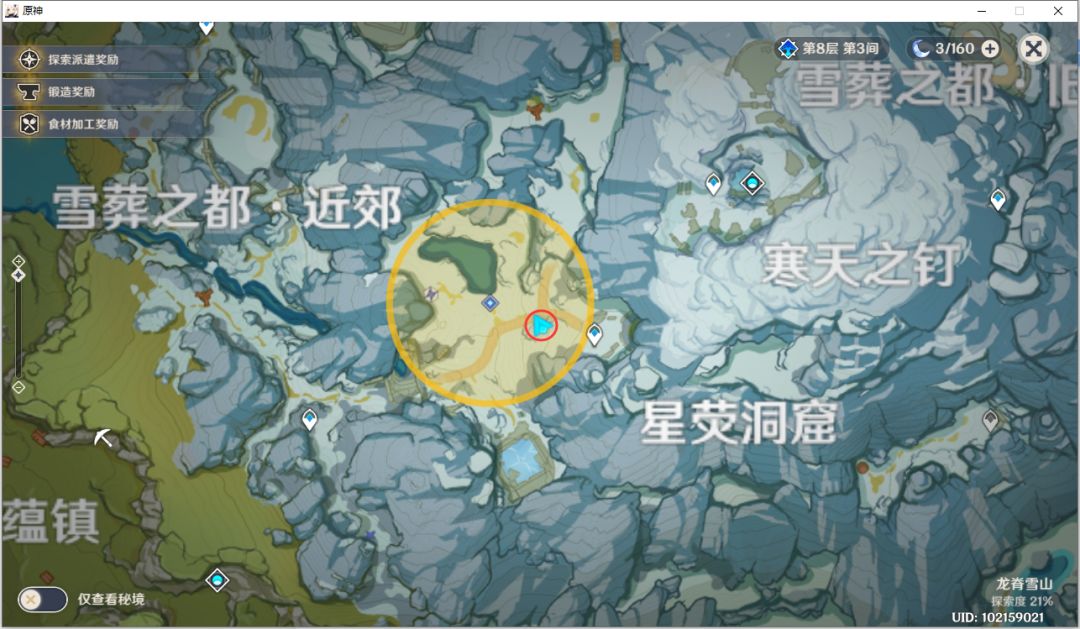
Task: Select the waypoint on the far right edge
Action: [997, 199]
